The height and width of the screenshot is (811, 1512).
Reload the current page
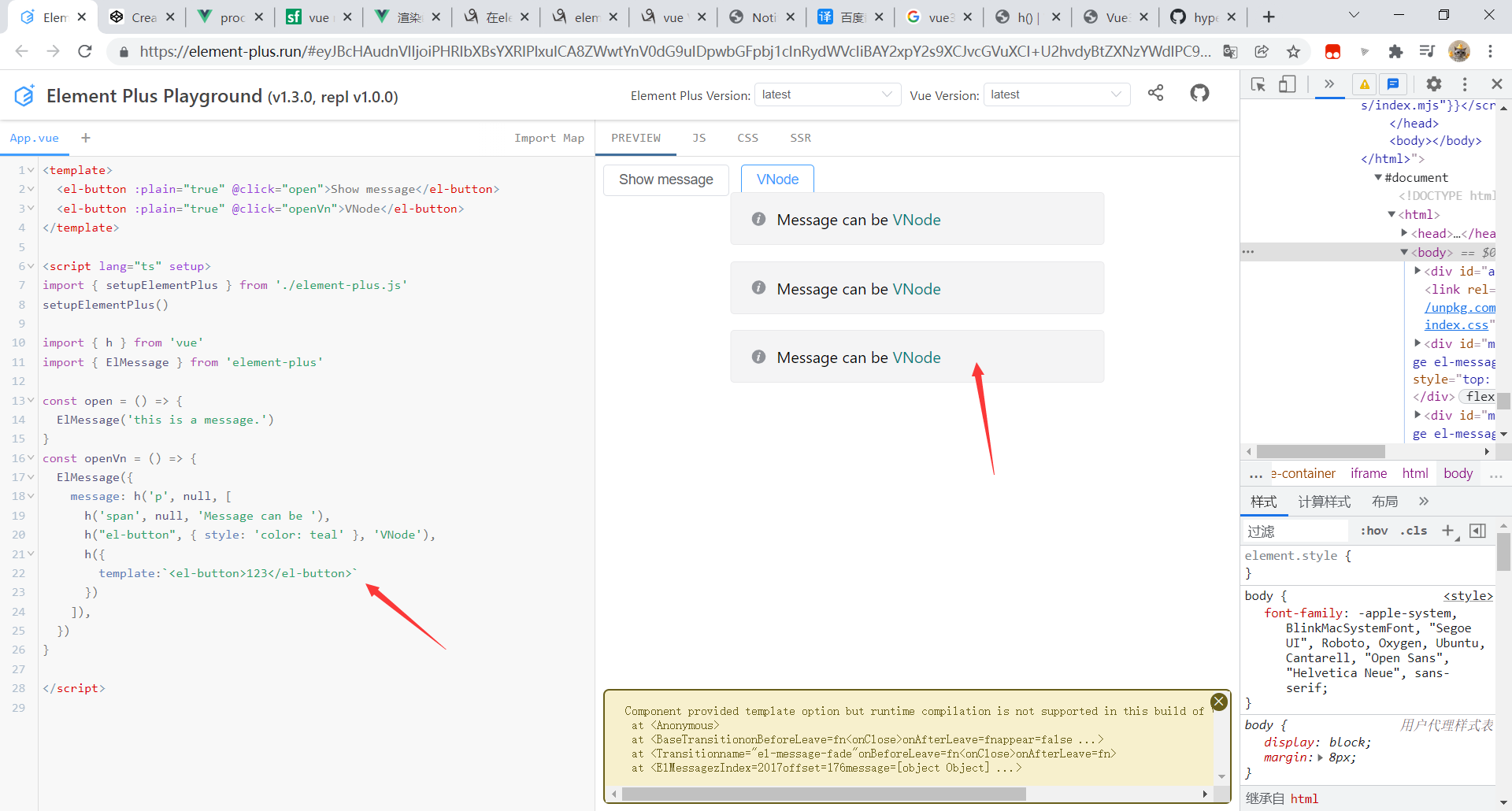[x=85, y=51]
